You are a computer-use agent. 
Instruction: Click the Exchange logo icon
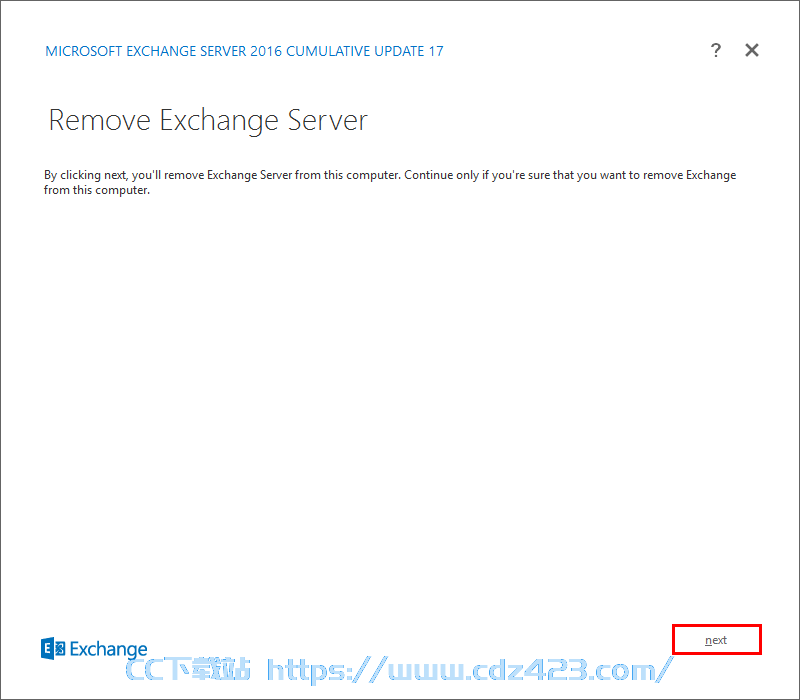pyautogui.click(x=53, y=648)
